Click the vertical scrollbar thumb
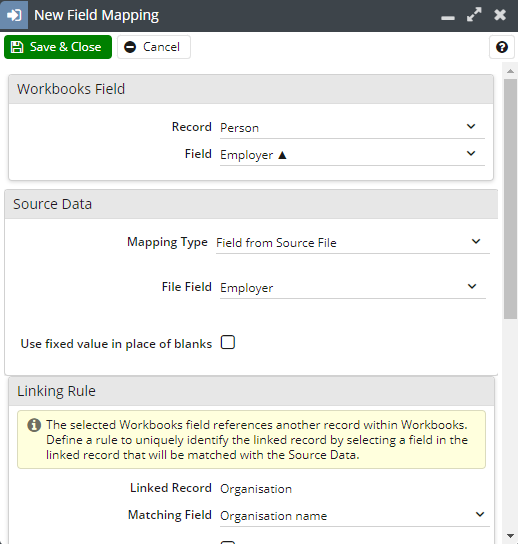Image resolution: width=518 pixels, height=544 pixels. tap(510, 199)
